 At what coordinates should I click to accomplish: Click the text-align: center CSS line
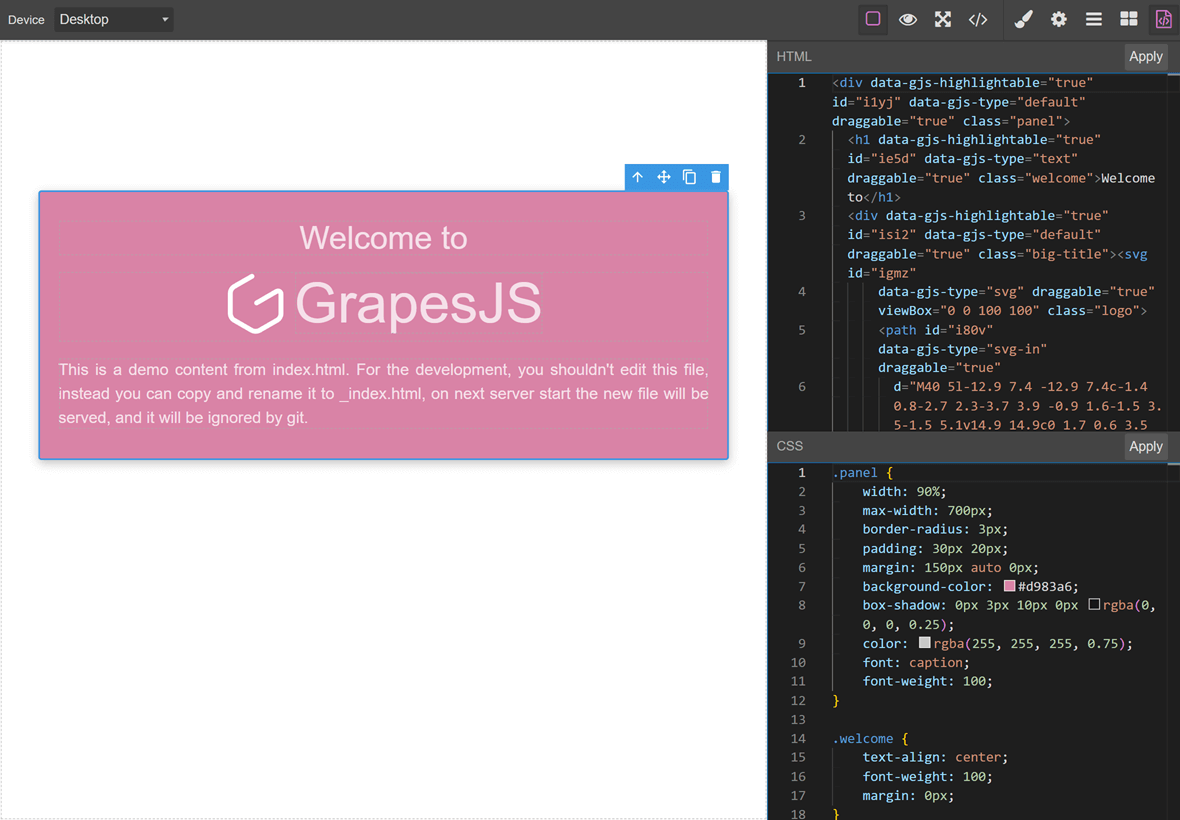(935, 757)
